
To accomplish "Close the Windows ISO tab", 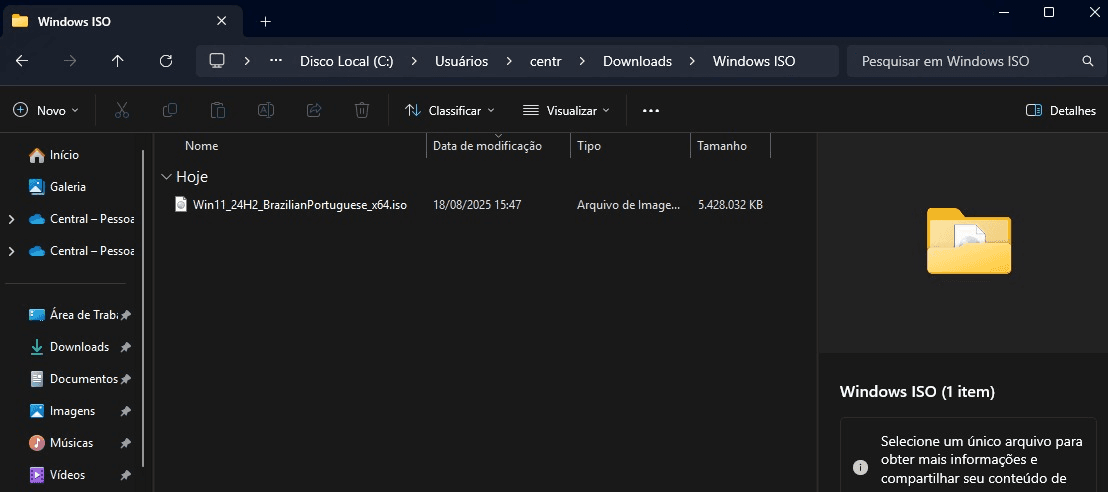I will 221,21.
